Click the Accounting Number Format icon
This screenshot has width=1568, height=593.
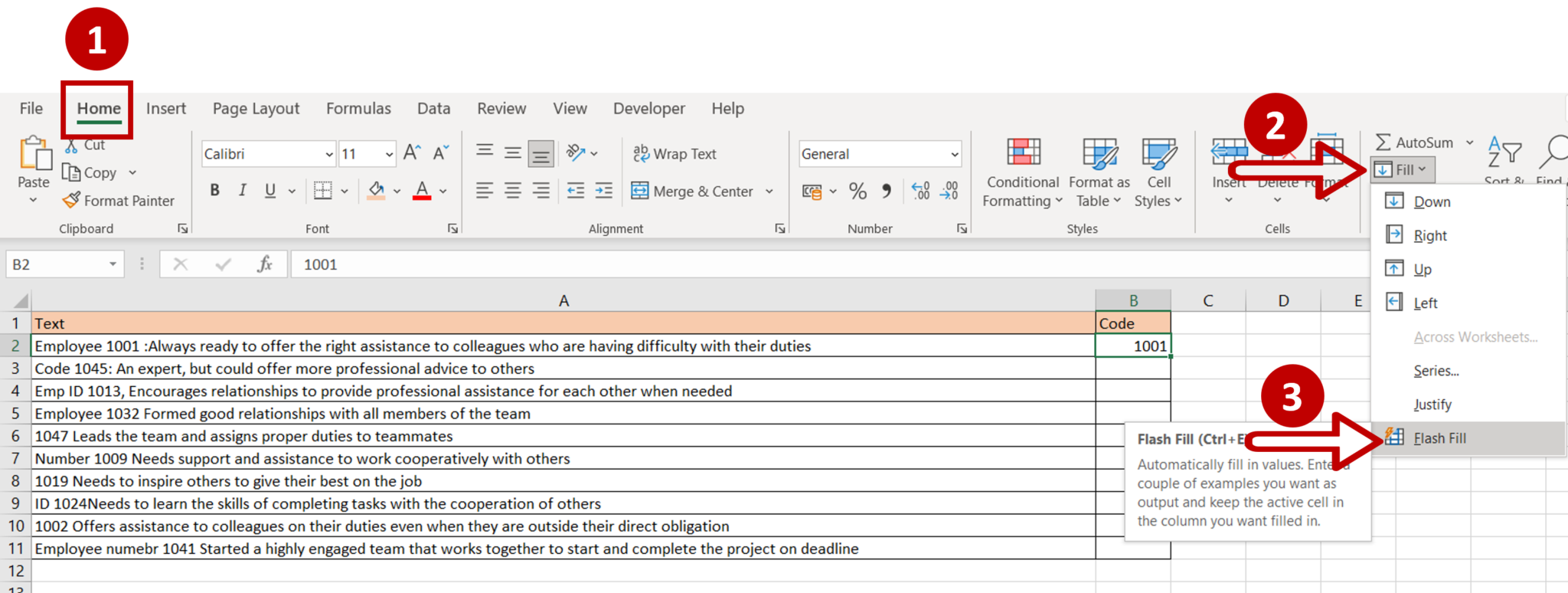[x=812, y=191]
